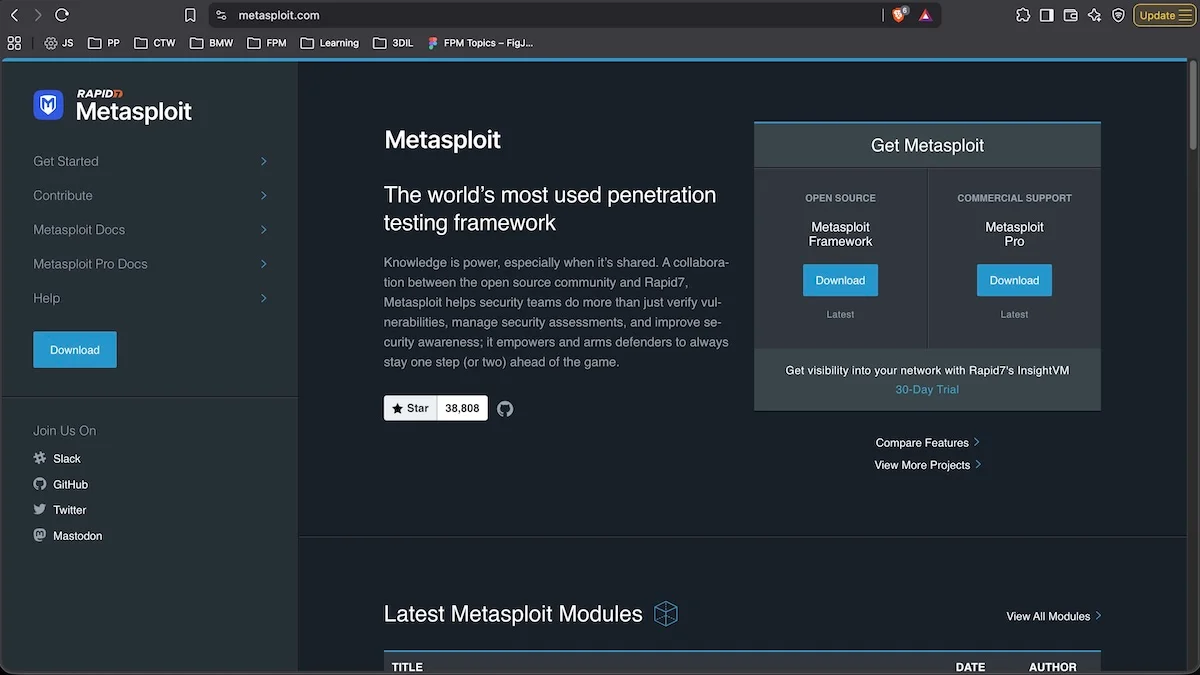Open the Twitter link under Join Us On
The image size is (1200, 675).
tap(70, 510)
